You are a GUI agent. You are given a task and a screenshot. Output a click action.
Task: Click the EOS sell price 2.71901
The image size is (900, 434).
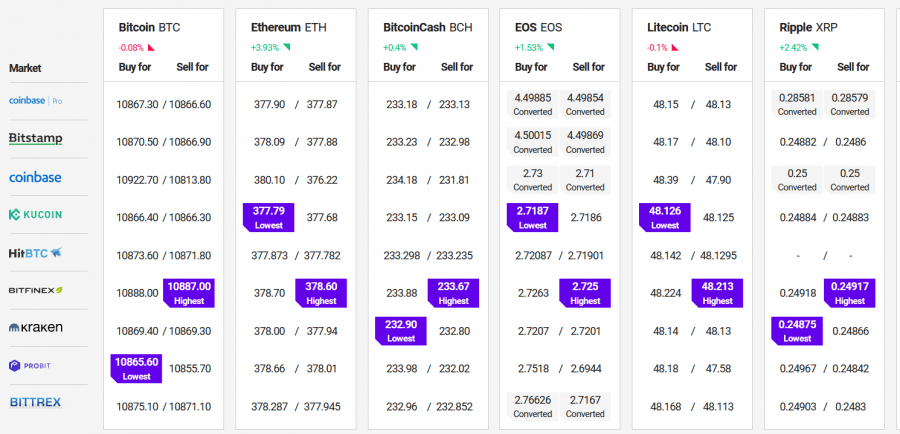pyautogui.click(x=585, y=255)
